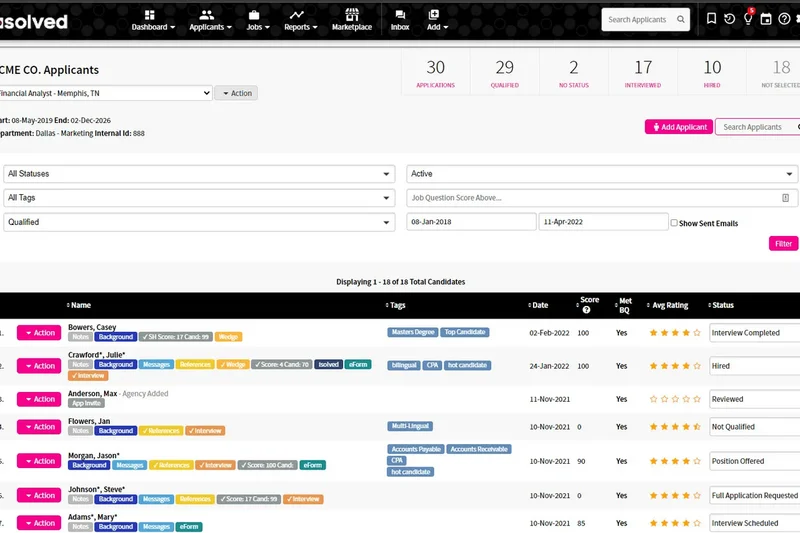This screenshot has height=533, width=800.
Task: Click the Job Question Score Above field
Action: click(x=594, y=198)
